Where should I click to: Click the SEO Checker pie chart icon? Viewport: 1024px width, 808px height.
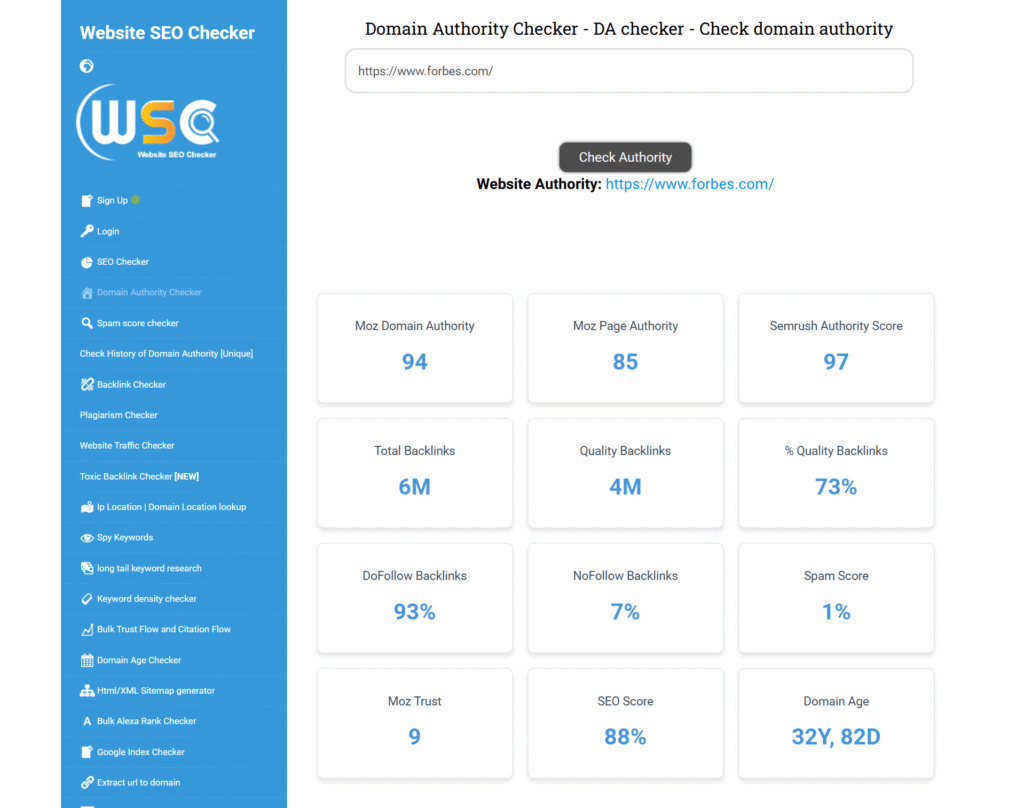[x=86, y=262]
